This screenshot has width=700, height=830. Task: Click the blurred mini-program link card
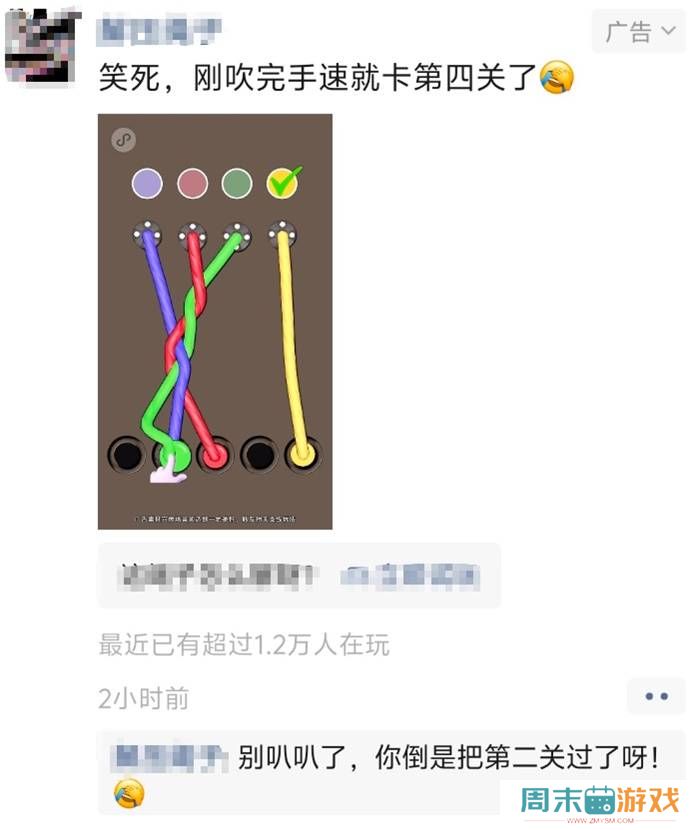click(299, 575)
